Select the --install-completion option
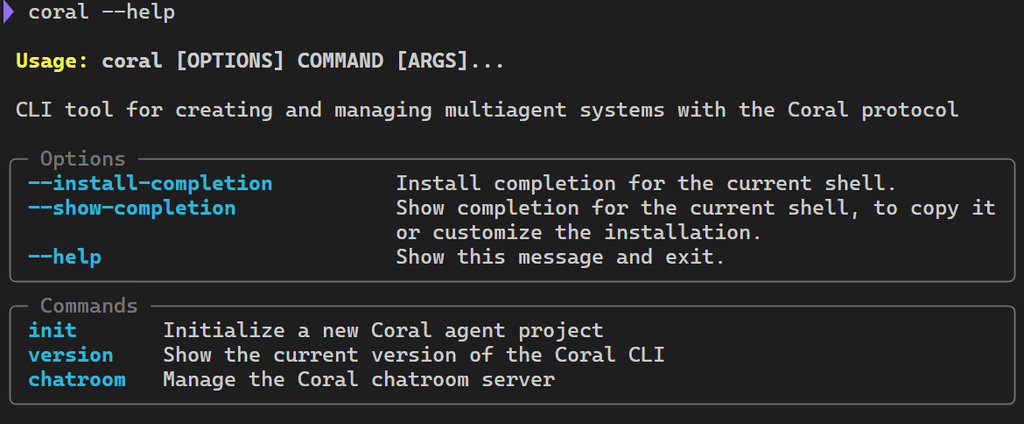The image size is (1024, 424). (x=150, y=184)
